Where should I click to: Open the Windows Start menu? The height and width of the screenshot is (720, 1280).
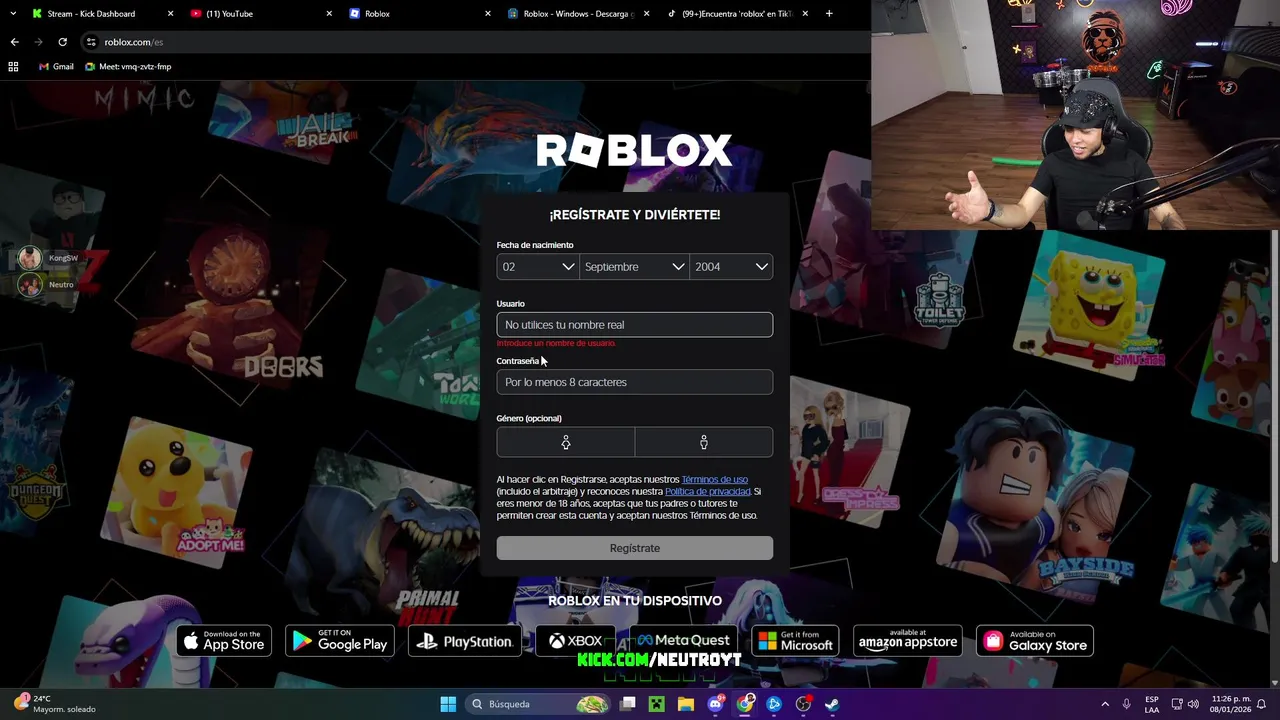coord(448,704)
